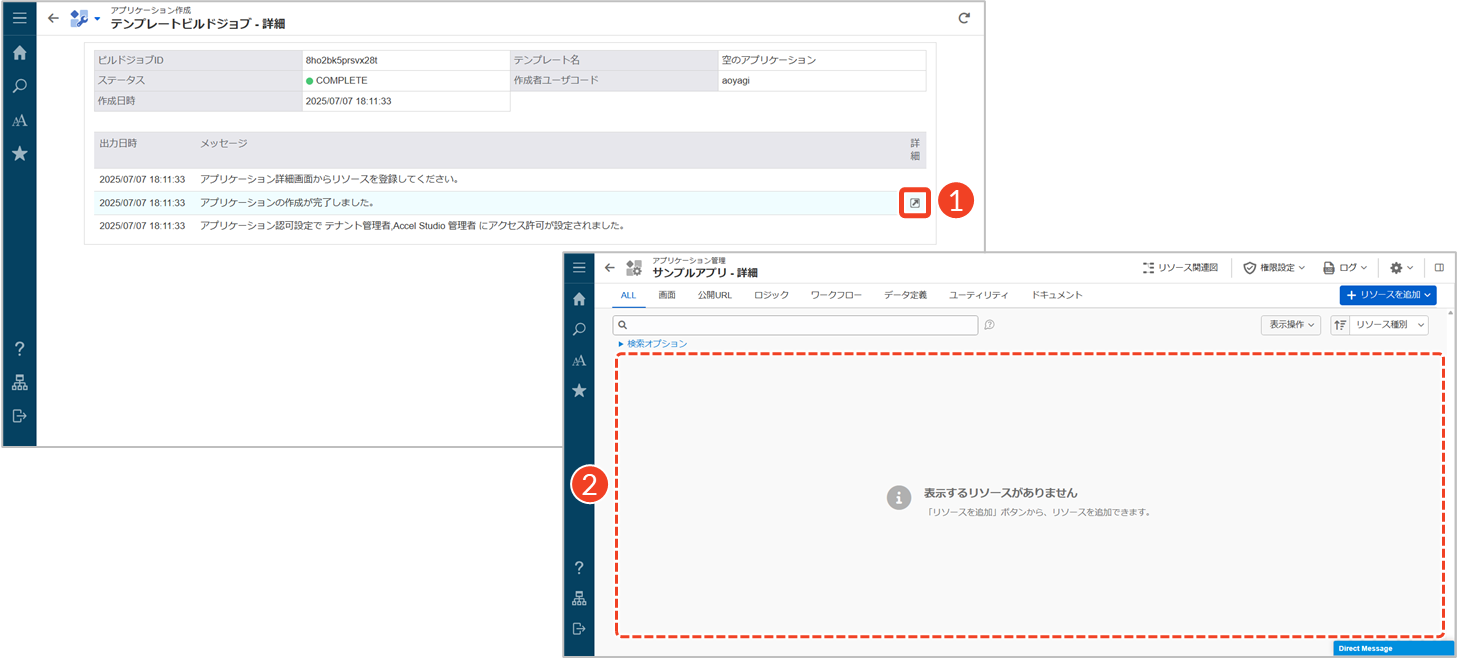The height and width of the screenshot is (660, 1459).
Task: Open the detail link icon for アプリケーションの作成が完了しました
Action: [914, 203]
